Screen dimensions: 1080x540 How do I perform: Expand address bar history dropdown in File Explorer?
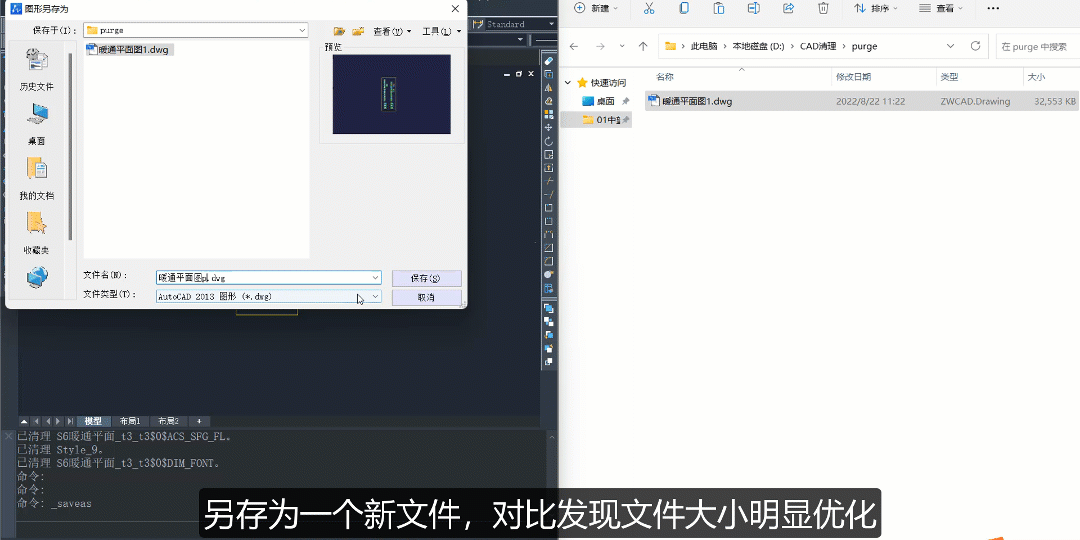(x=951, y=46)
